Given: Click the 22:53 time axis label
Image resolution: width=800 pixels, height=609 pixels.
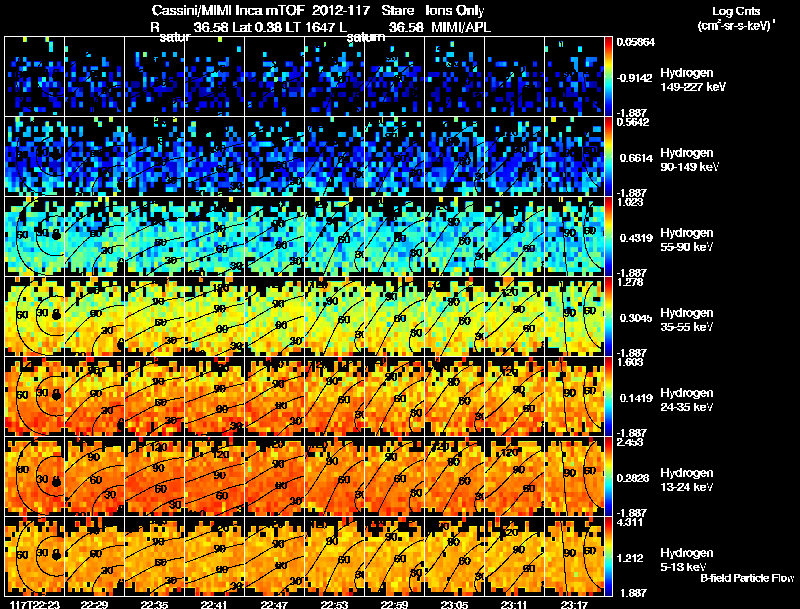Looking at the screenshot, I should (x=334, y=604).
